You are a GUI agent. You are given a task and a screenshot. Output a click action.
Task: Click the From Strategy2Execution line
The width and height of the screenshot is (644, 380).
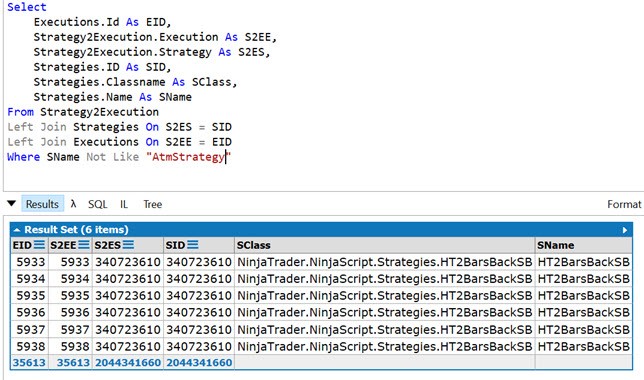point(83,112)
